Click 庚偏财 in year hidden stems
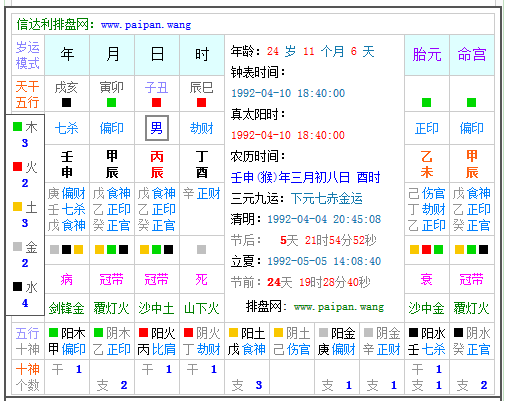This screenshot has width=505, height=401. point(67,193)
